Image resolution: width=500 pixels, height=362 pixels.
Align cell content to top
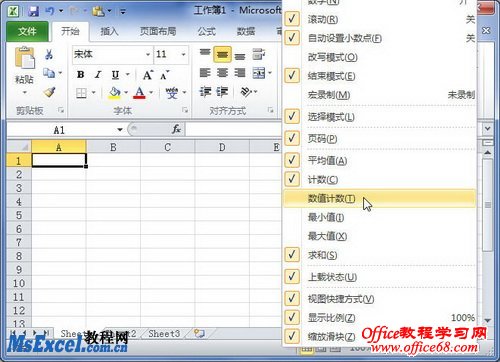click(x=205, y=53)
